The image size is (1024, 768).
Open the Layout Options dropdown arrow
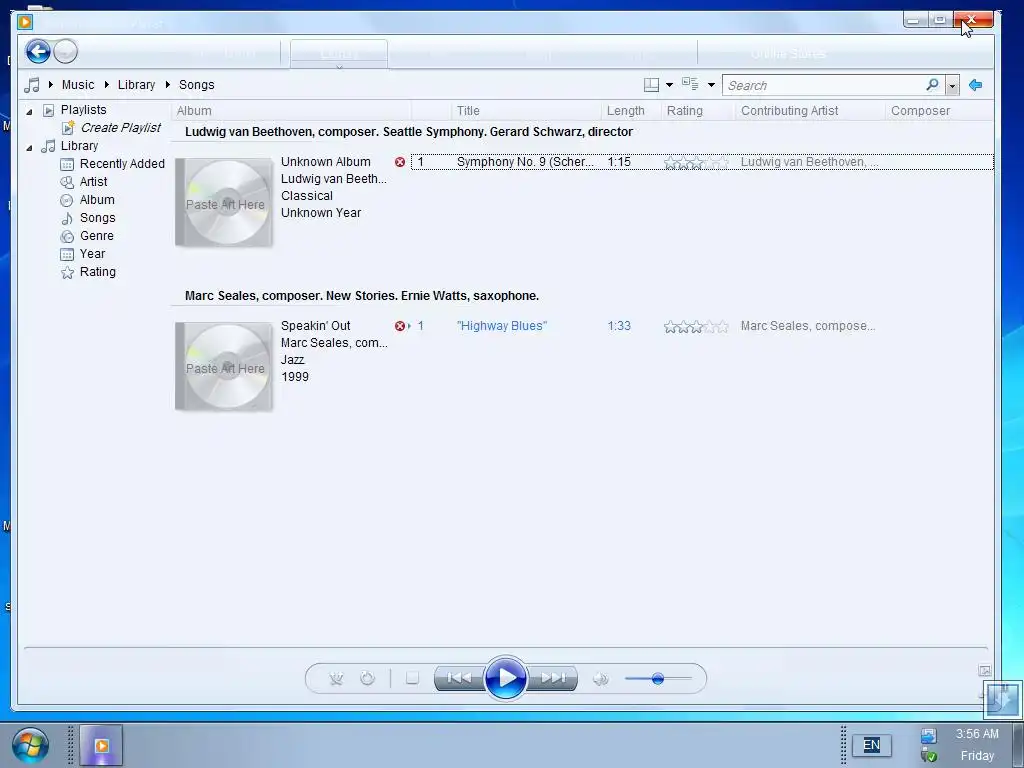(x=669, y=85)
